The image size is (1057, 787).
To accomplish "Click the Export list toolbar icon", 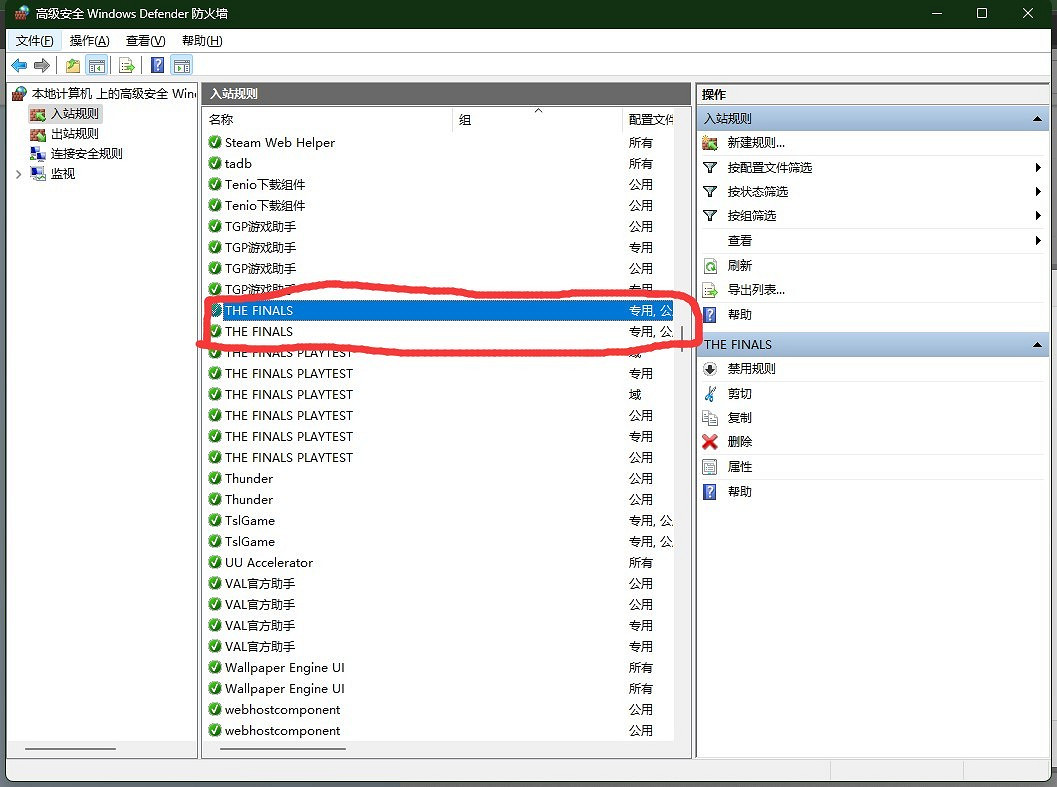I will [x=127, y=66].
